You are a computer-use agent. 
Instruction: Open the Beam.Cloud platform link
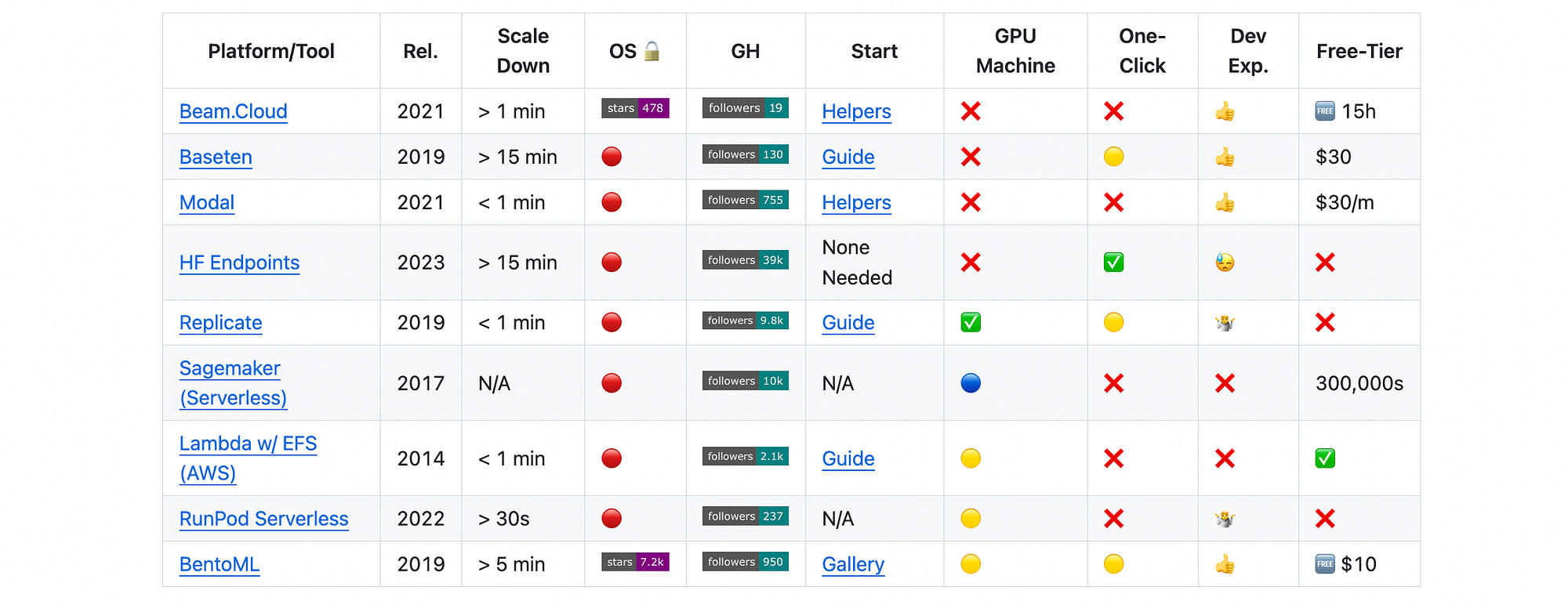click(233, 111)
